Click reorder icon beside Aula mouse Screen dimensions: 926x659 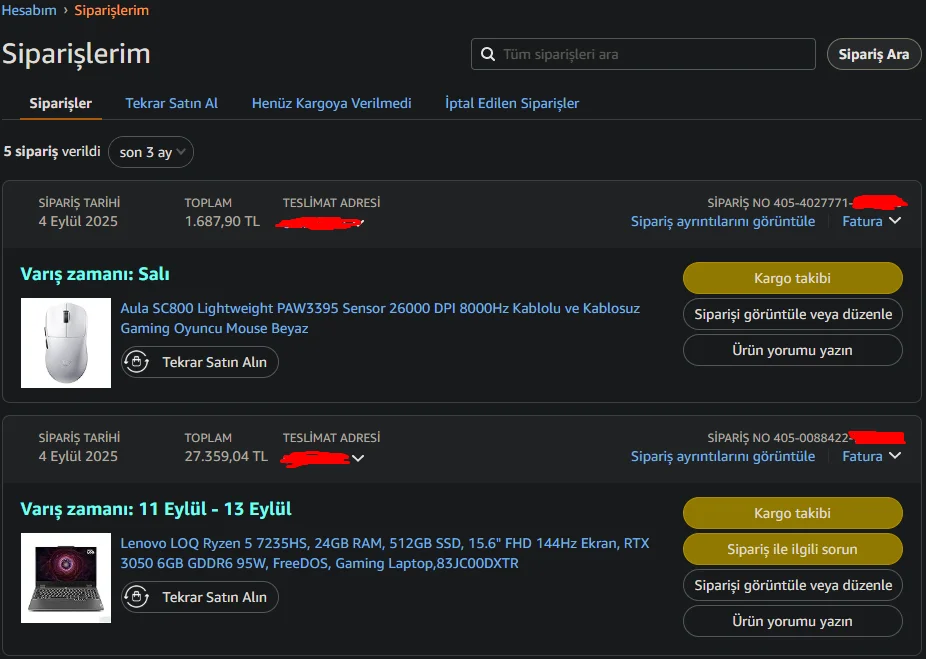point(137,362)
